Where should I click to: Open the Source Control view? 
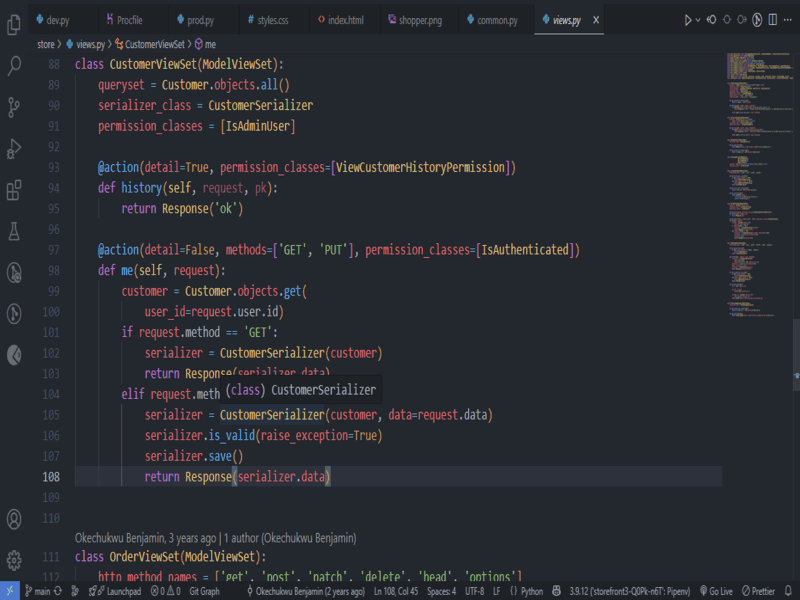(x=15, y=107)
